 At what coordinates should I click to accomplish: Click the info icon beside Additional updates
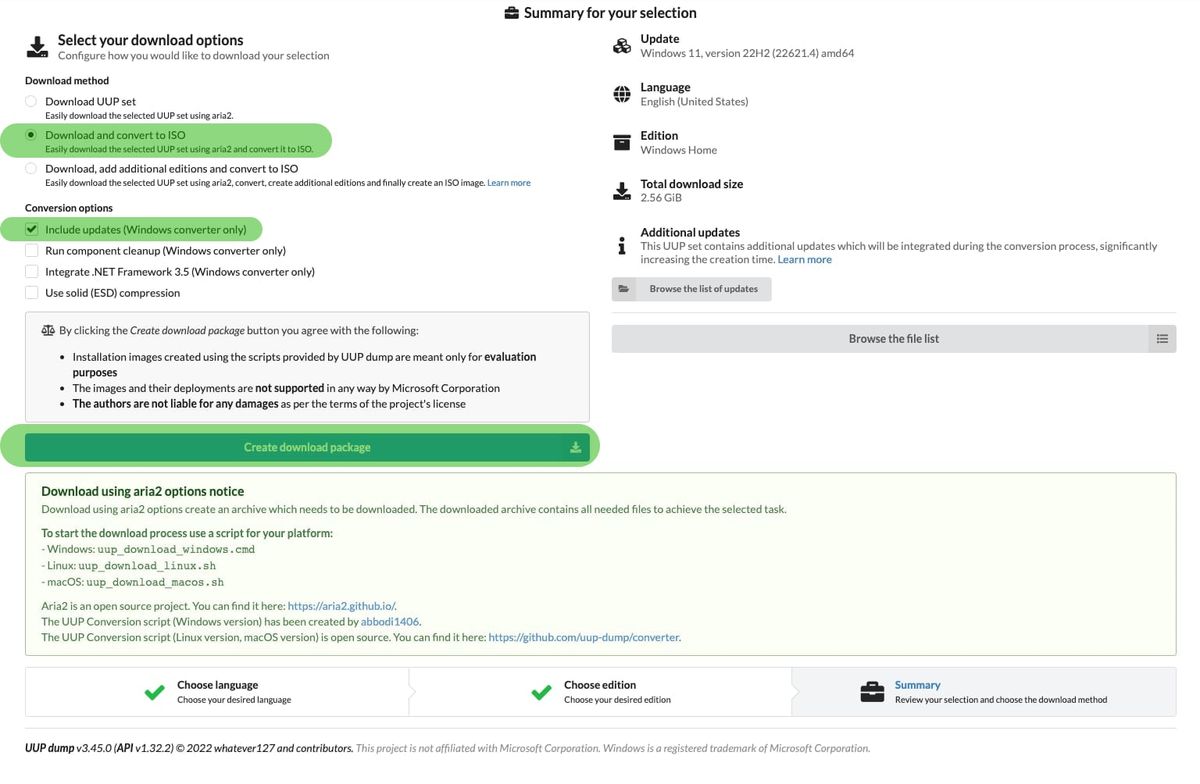[622, 245]
